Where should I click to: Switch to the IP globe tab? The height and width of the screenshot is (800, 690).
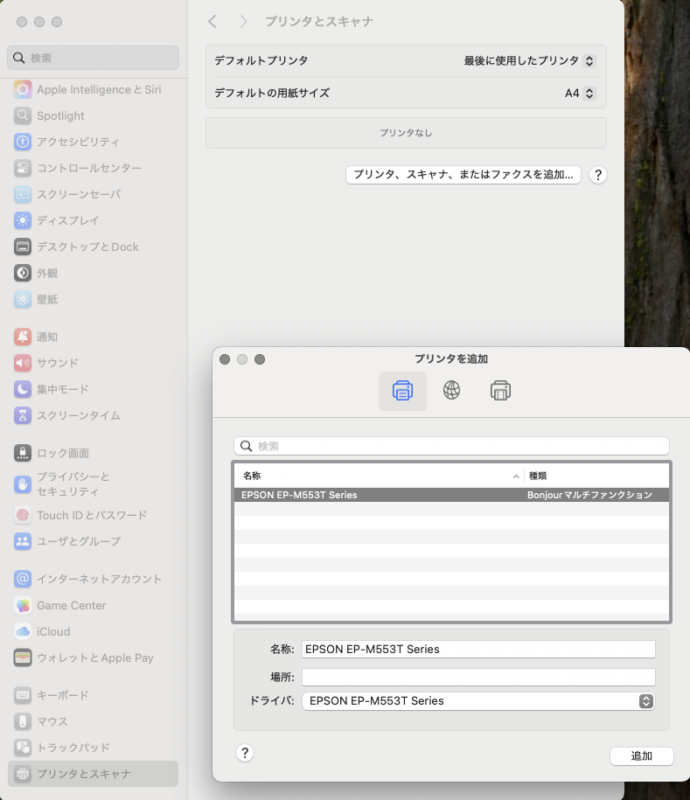coord(451,390)
